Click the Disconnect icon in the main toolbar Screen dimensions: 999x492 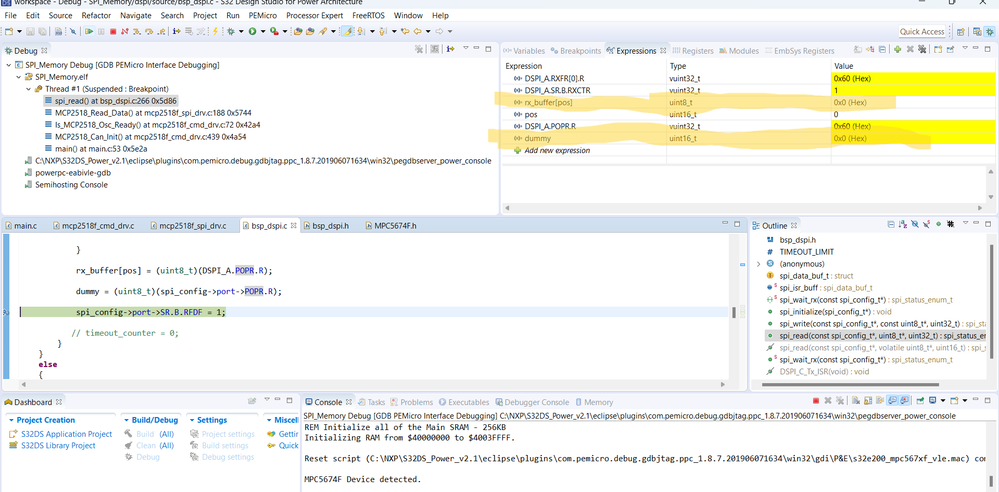pyautogui.click(x=124, y=31)
